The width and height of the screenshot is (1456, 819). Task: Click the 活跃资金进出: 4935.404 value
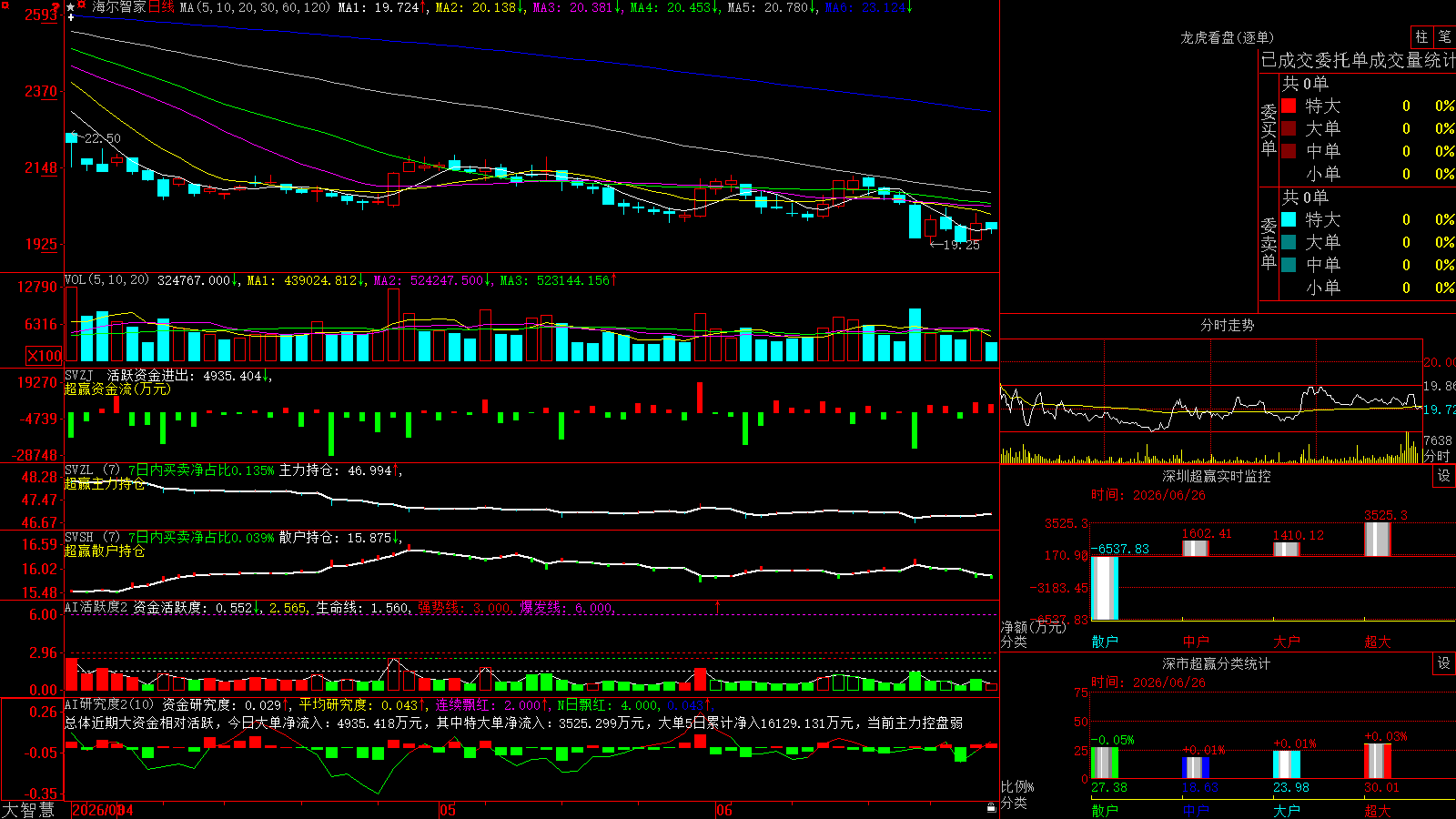(x=185, y=375)
